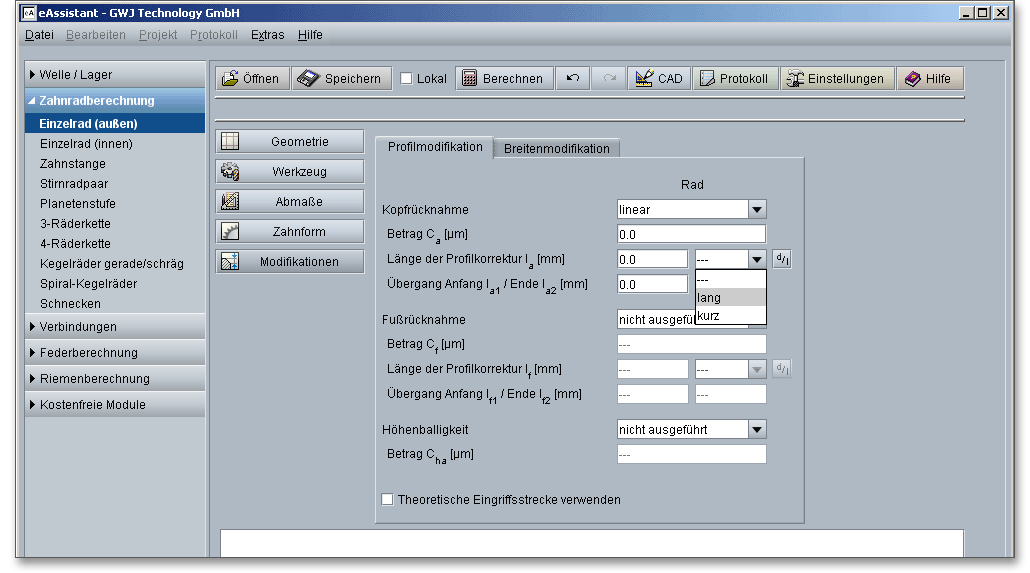This screenshot has width=1030, height=573.
Task: Open the Hilfe book icon button
Action: tap(928, 79)
